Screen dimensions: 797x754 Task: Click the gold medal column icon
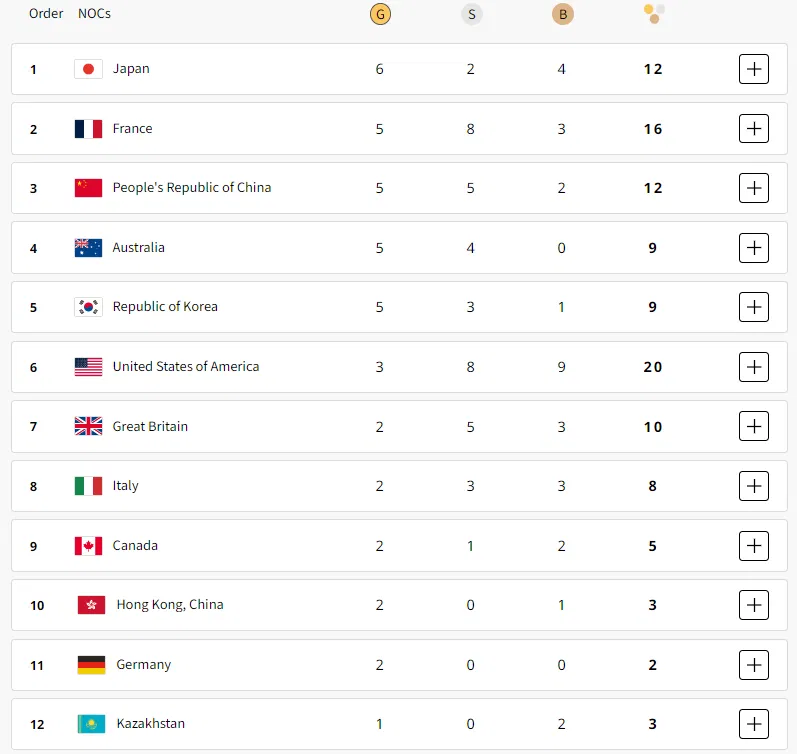coord(380,14)
